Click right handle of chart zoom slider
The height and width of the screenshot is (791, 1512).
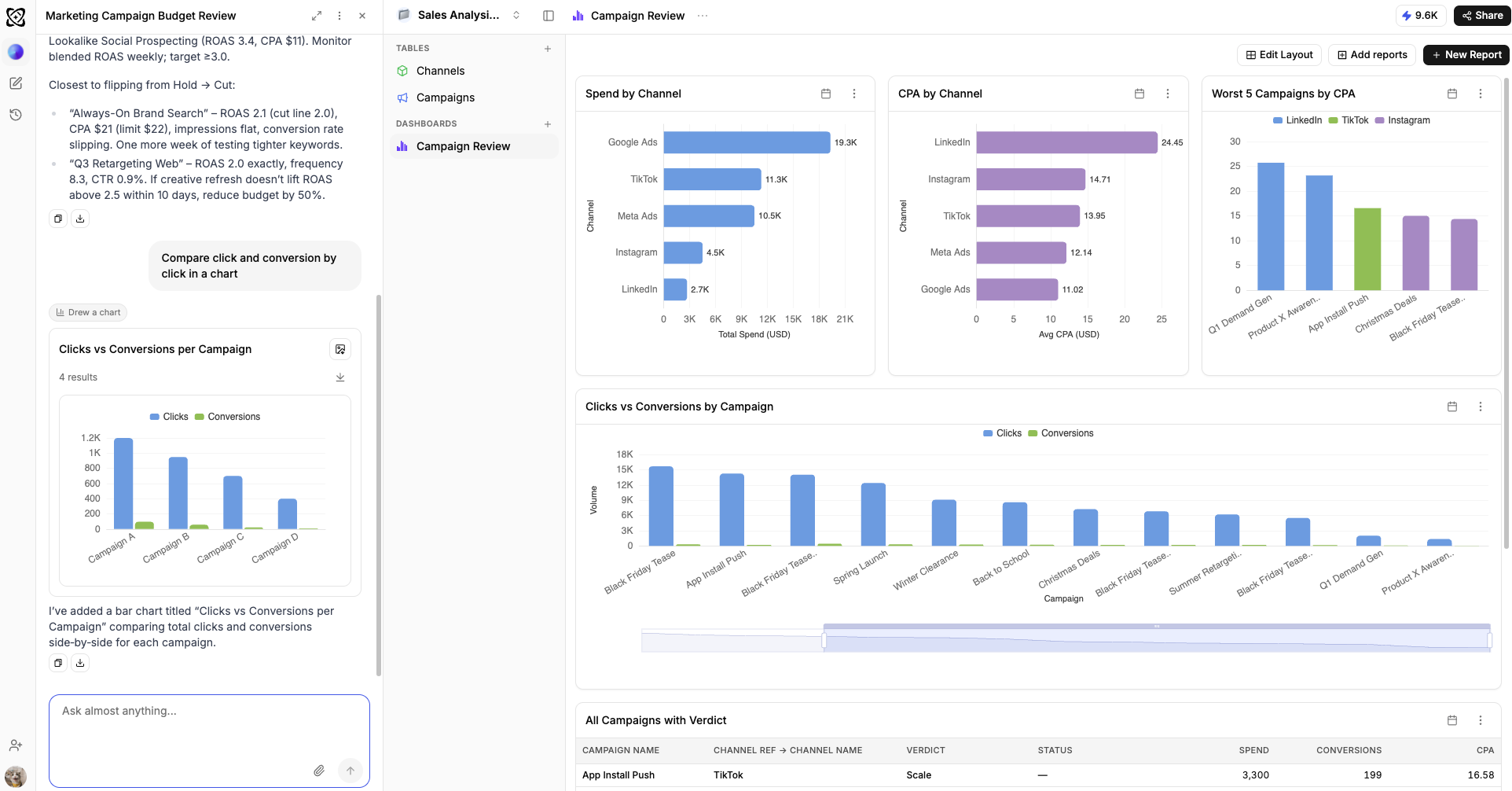(x=1490, y=641)
